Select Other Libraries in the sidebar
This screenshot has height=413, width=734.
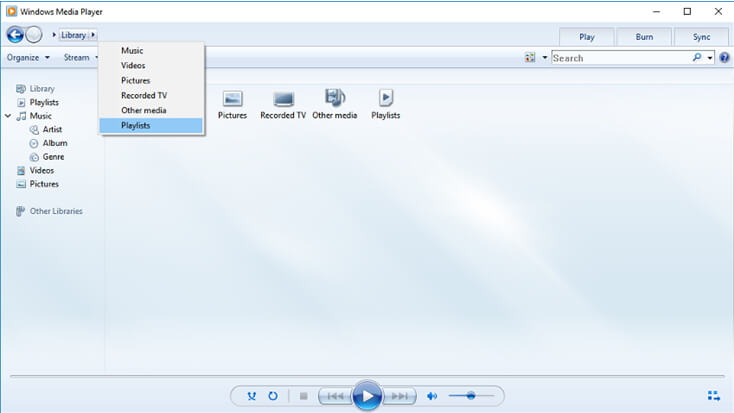(56, 211)
